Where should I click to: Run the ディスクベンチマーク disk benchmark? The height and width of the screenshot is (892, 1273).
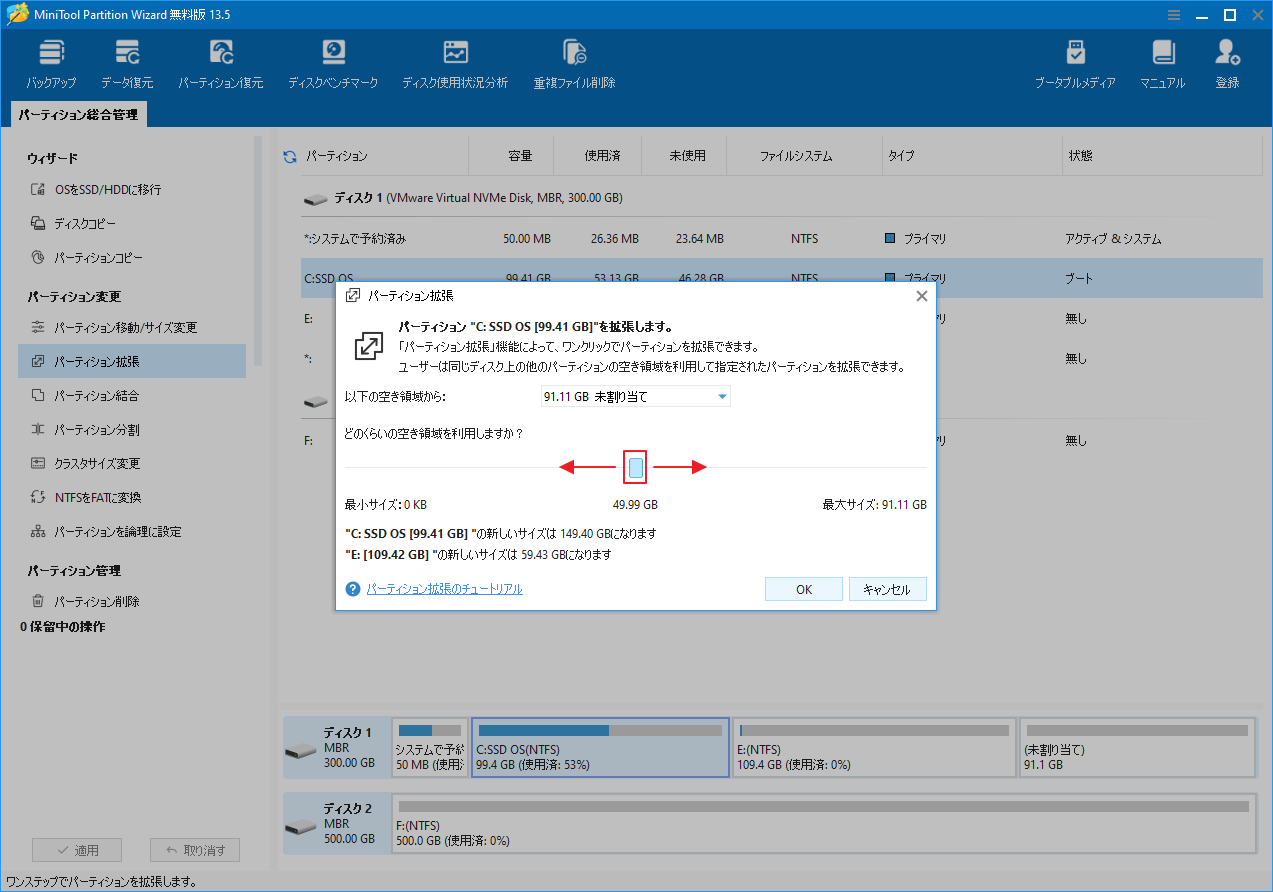(x=333, y=60)
